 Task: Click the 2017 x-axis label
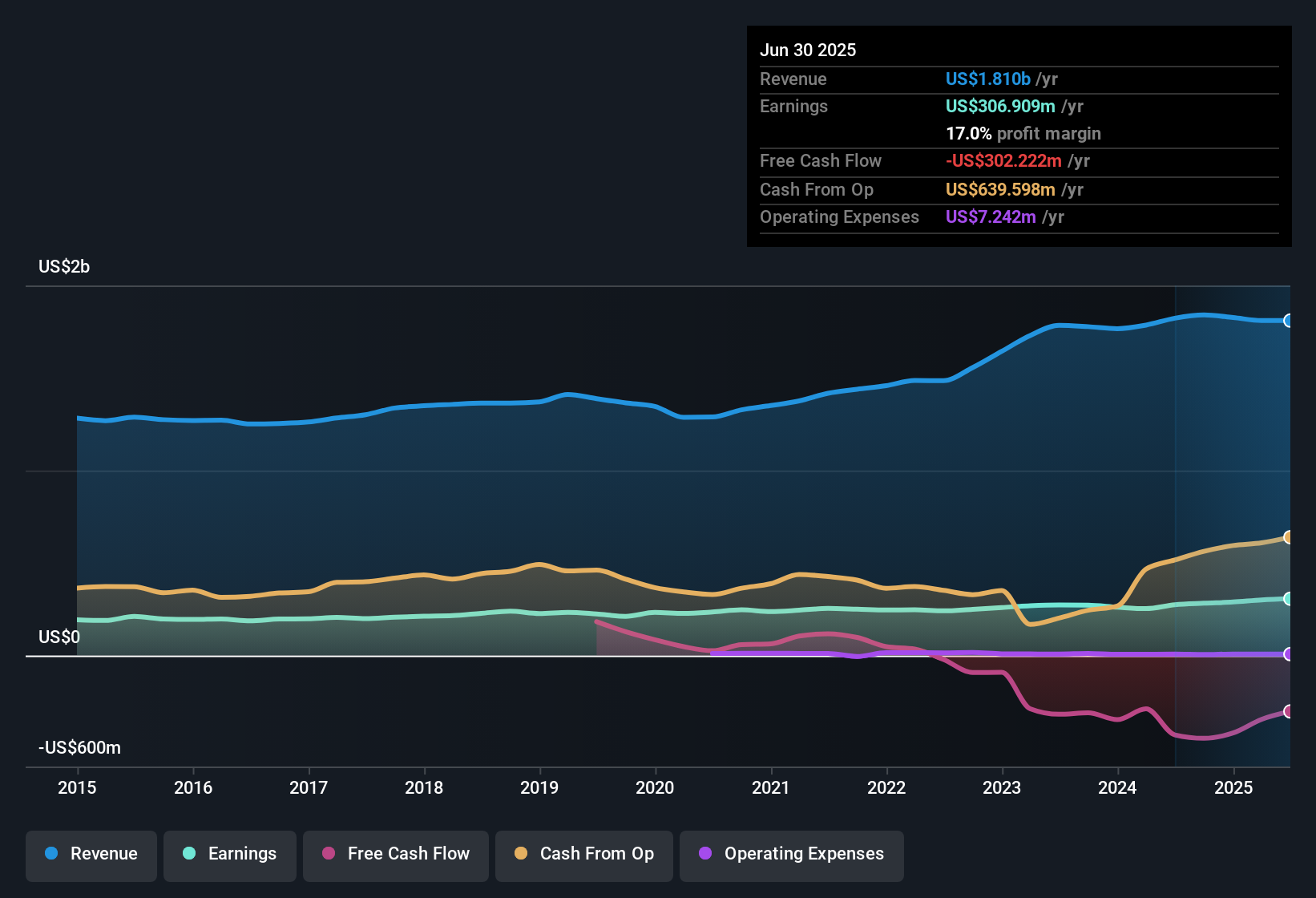tap(309, 788)
